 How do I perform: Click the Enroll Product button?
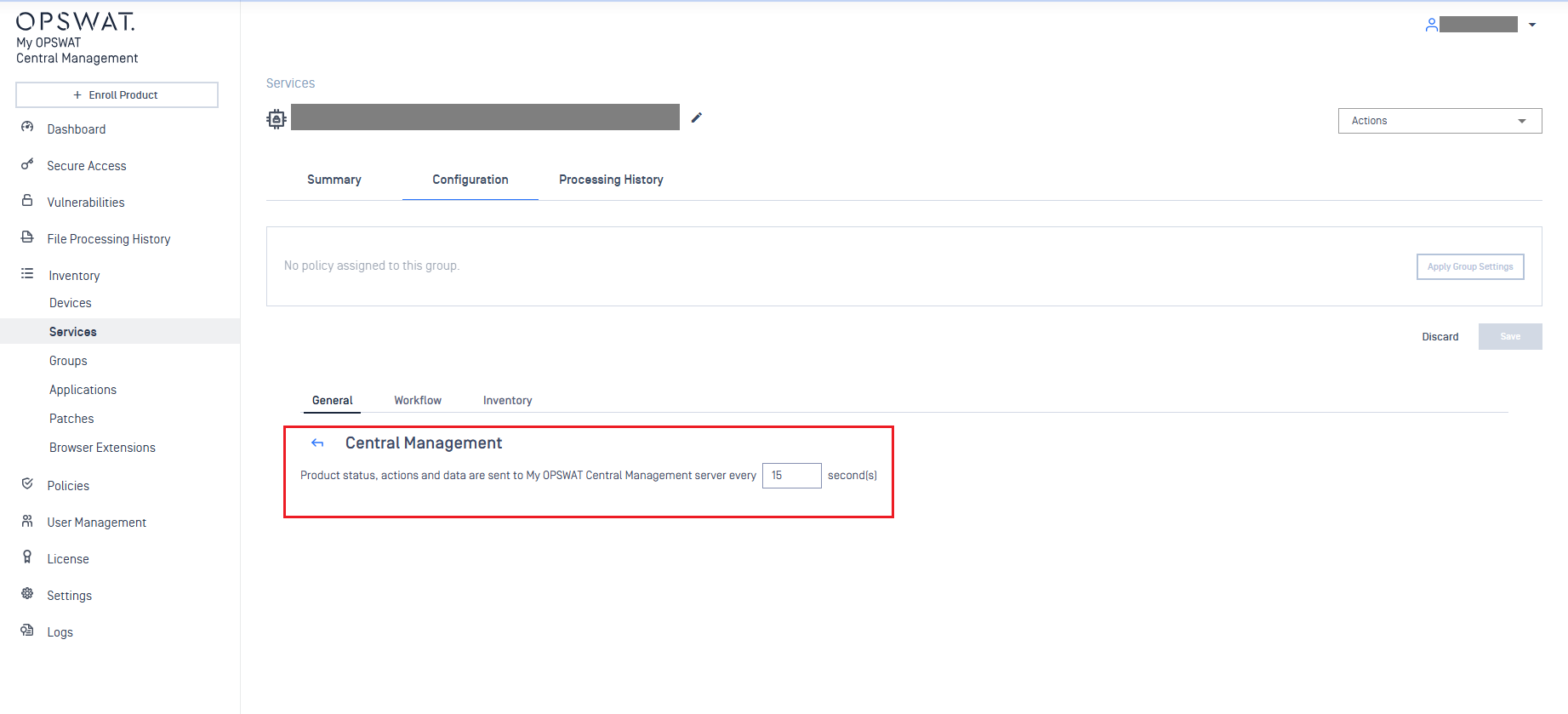pos(117,95)
